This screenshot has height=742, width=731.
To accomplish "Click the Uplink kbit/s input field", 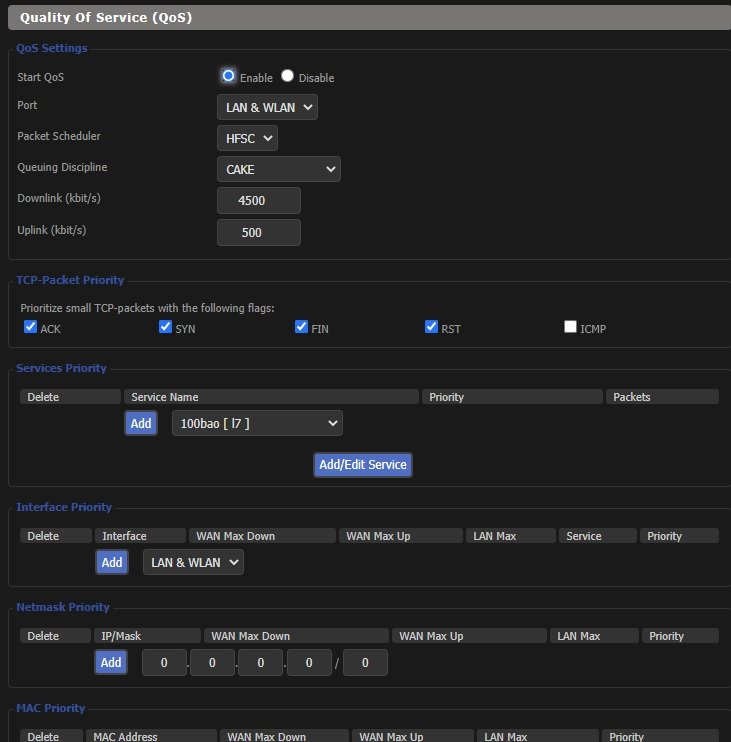I will click(x=258, y=232).
